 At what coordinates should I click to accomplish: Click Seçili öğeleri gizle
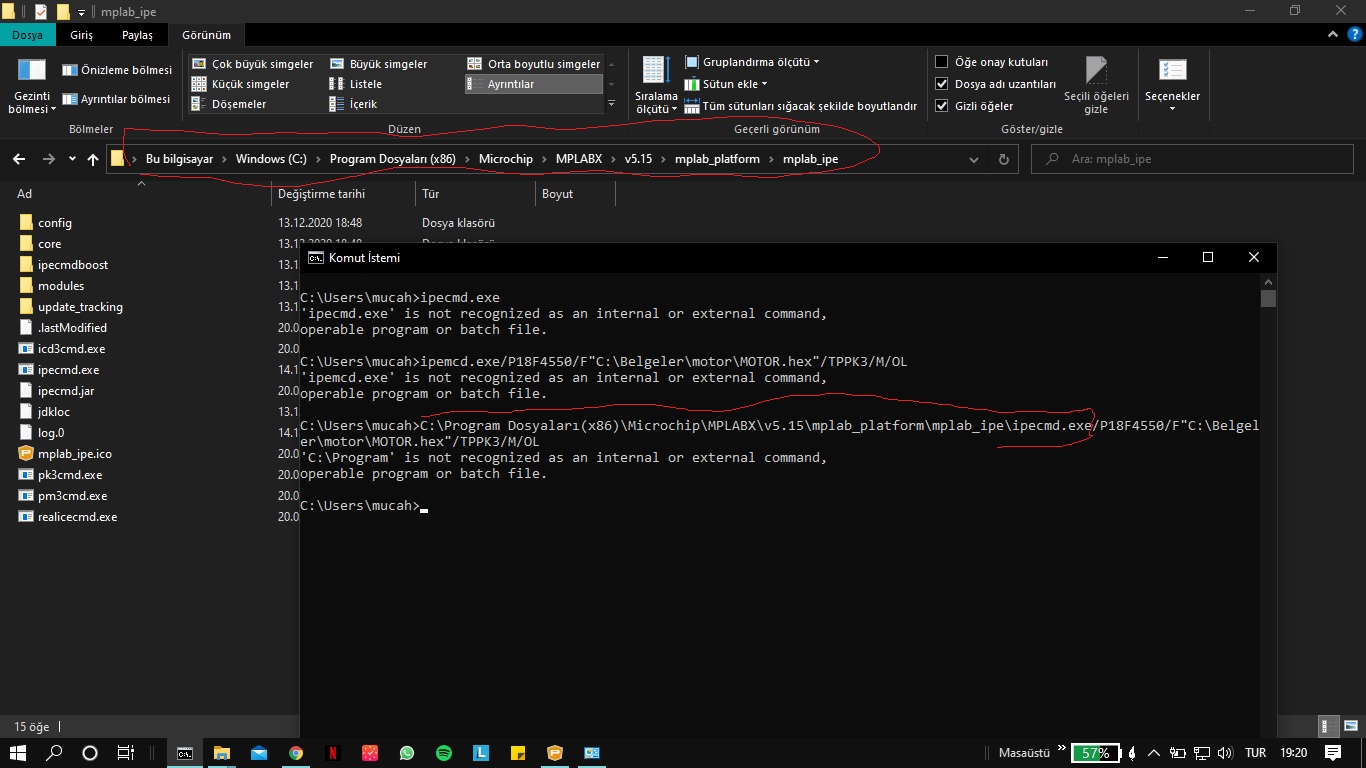pos(1096,85)
